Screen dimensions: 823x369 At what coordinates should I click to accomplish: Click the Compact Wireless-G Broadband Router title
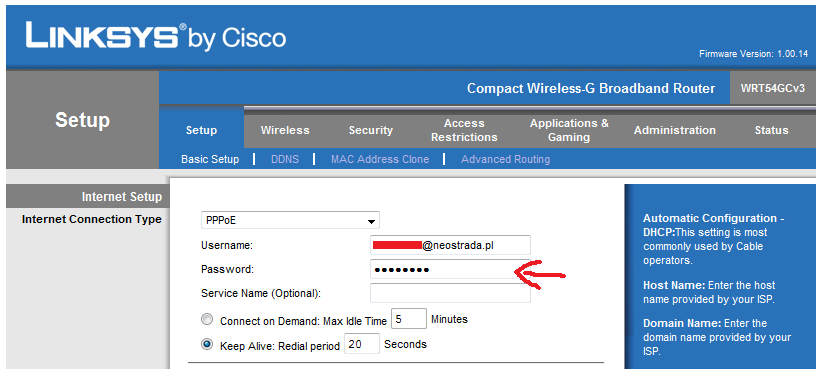click(591, 88)
